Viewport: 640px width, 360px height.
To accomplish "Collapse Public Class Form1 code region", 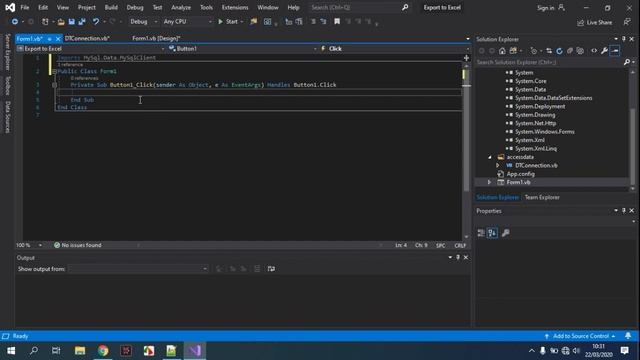I will pos(54,71).
